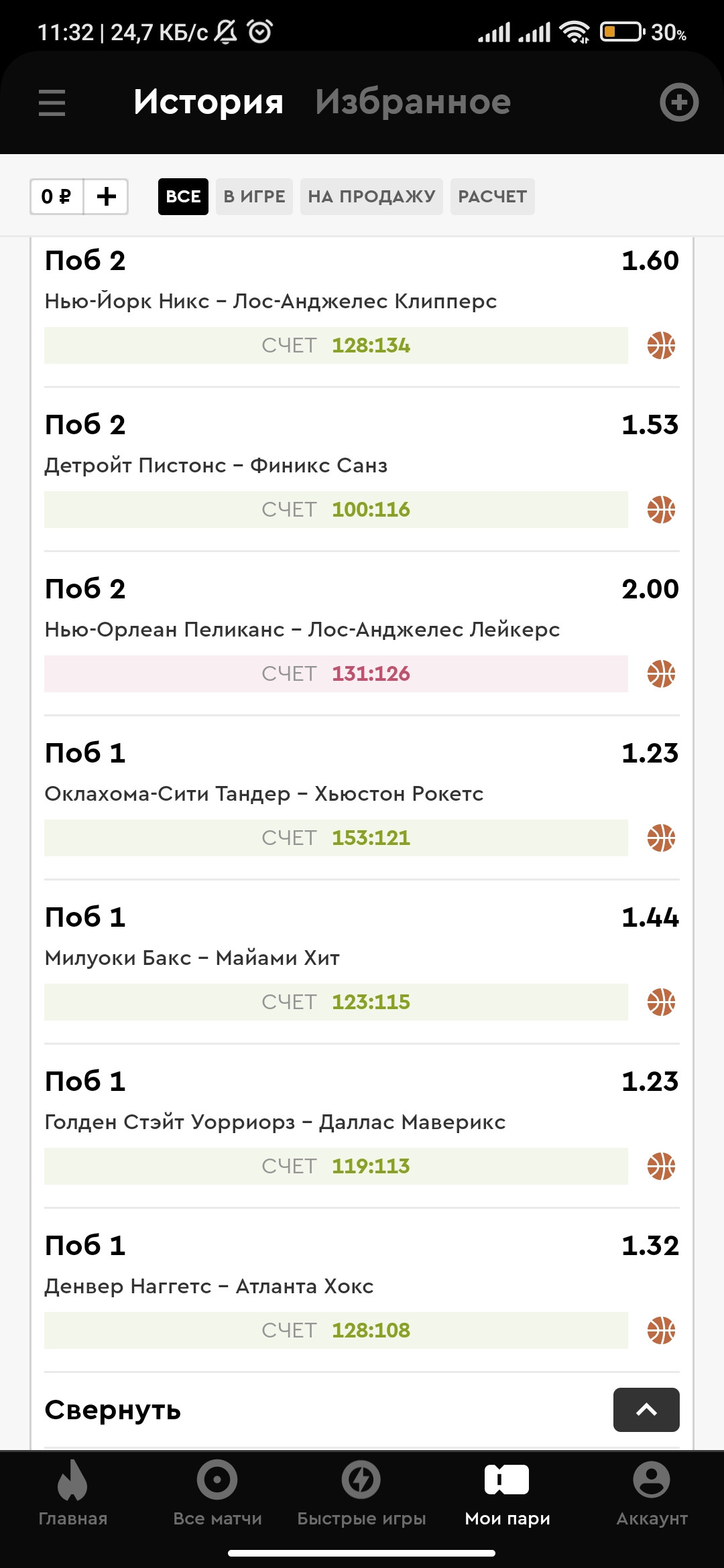This screenshot has width=724, height=1568.
Task: Select the ВСЕ filter
Action: [x=183, y=196]
